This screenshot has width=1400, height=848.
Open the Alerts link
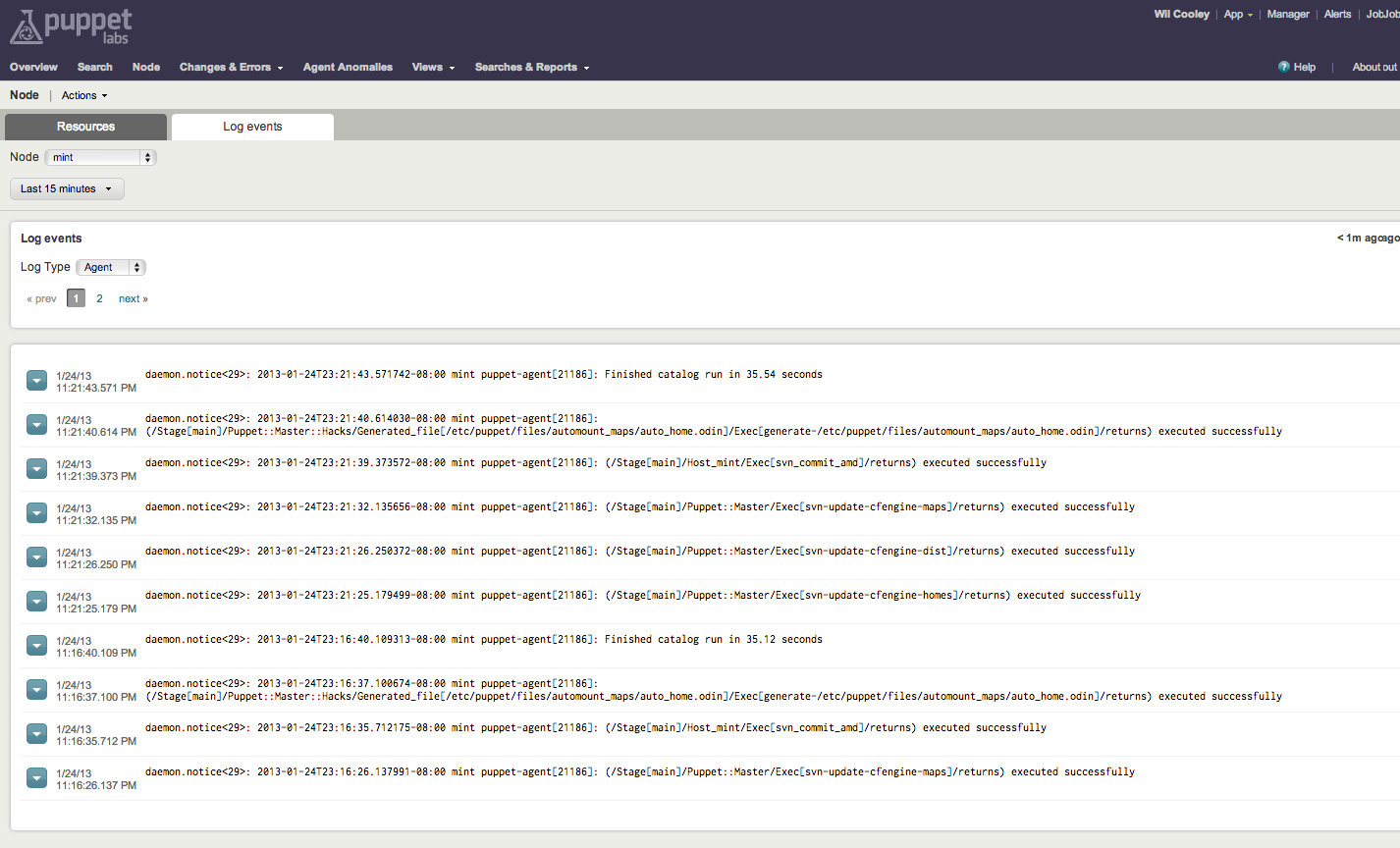pyautogui.click(x=1337, y=14)
